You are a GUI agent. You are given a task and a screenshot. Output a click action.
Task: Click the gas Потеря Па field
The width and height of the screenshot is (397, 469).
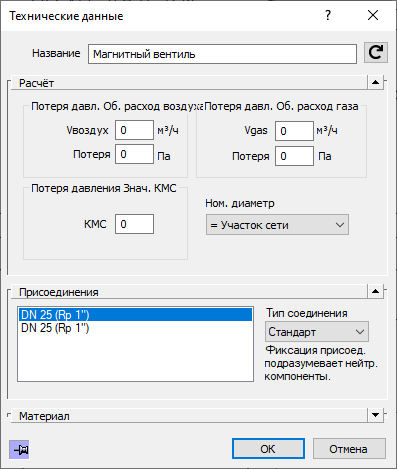pos(294,156)
